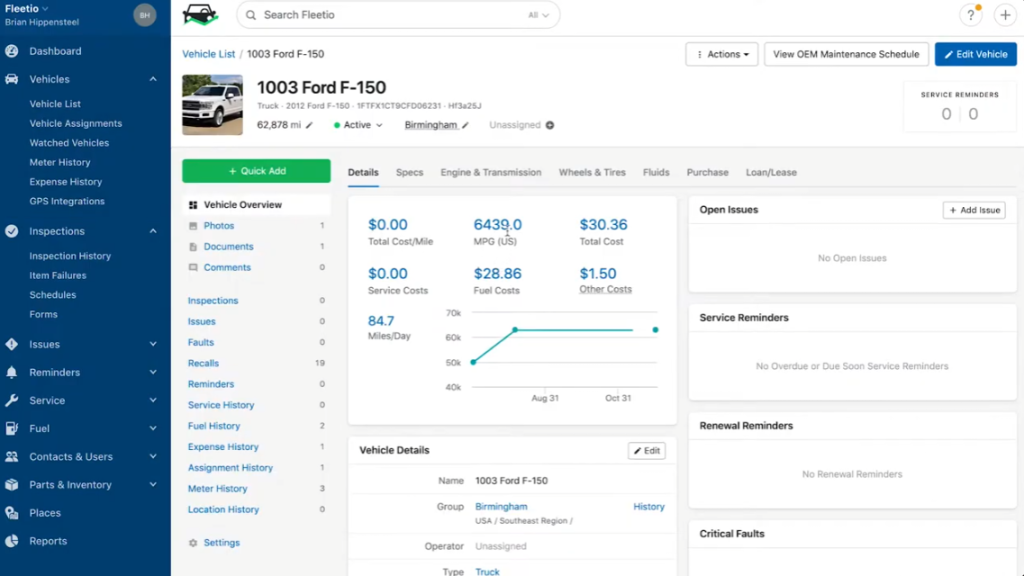Switch to Engine & Transmission tab
This screenshot has height=576, width=1024.
[x=491, y=172]
